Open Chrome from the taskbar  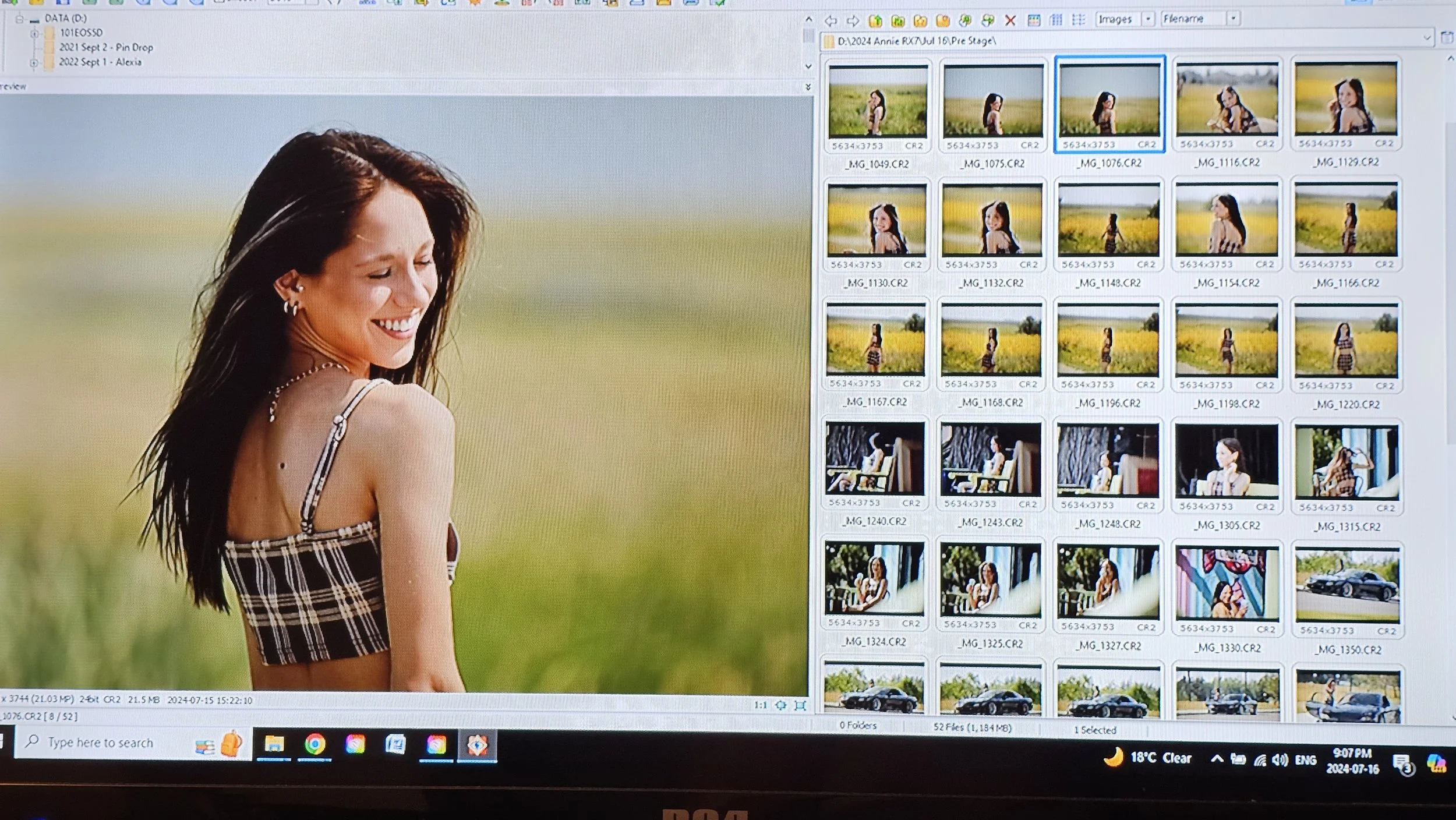pos(314,744)
